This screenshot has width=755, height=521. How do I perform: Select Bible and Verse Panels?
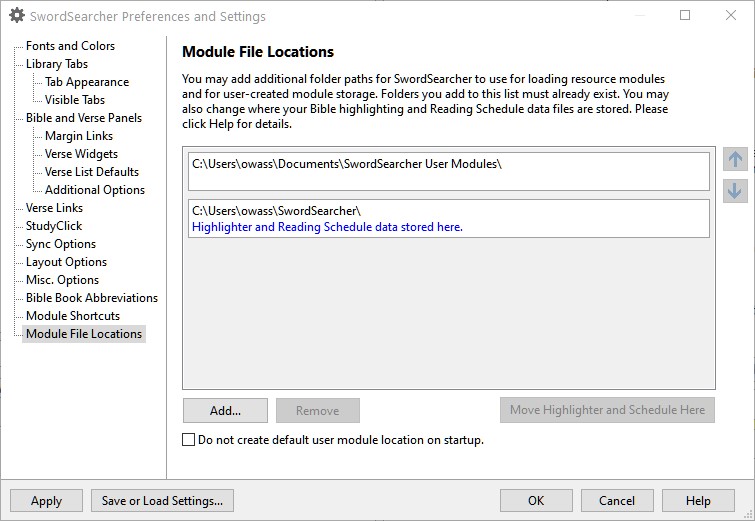[x=84, y=117]
